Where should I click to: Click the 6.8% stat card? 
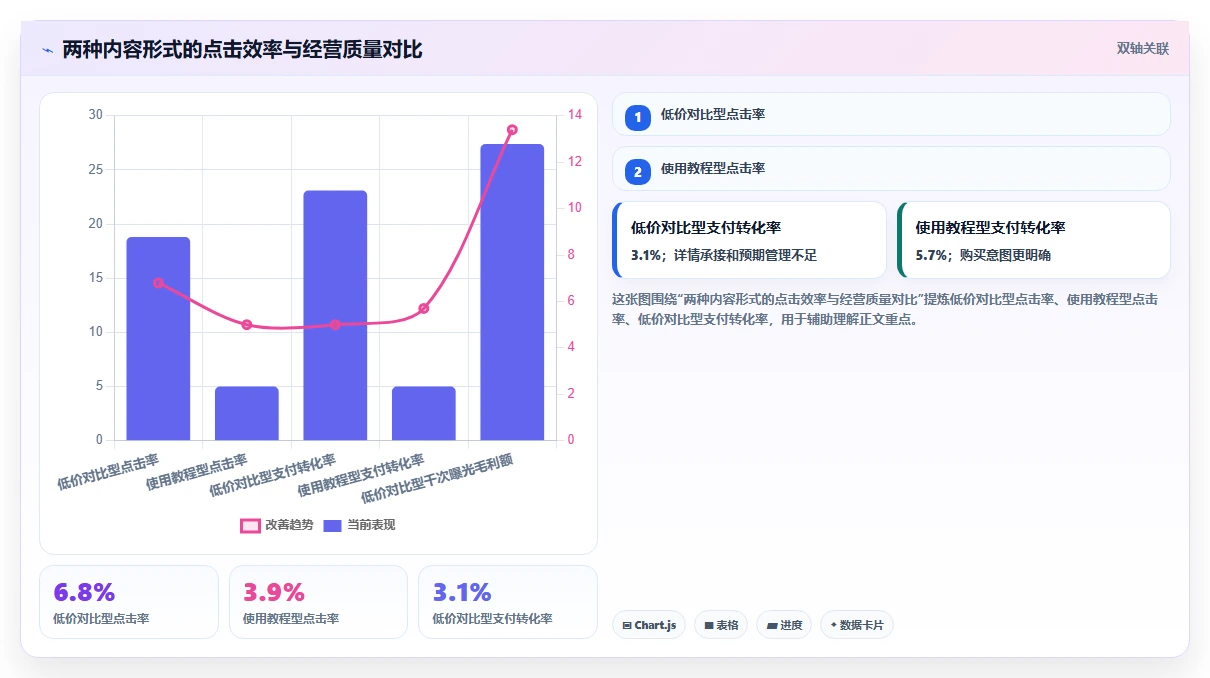(129, 602)
